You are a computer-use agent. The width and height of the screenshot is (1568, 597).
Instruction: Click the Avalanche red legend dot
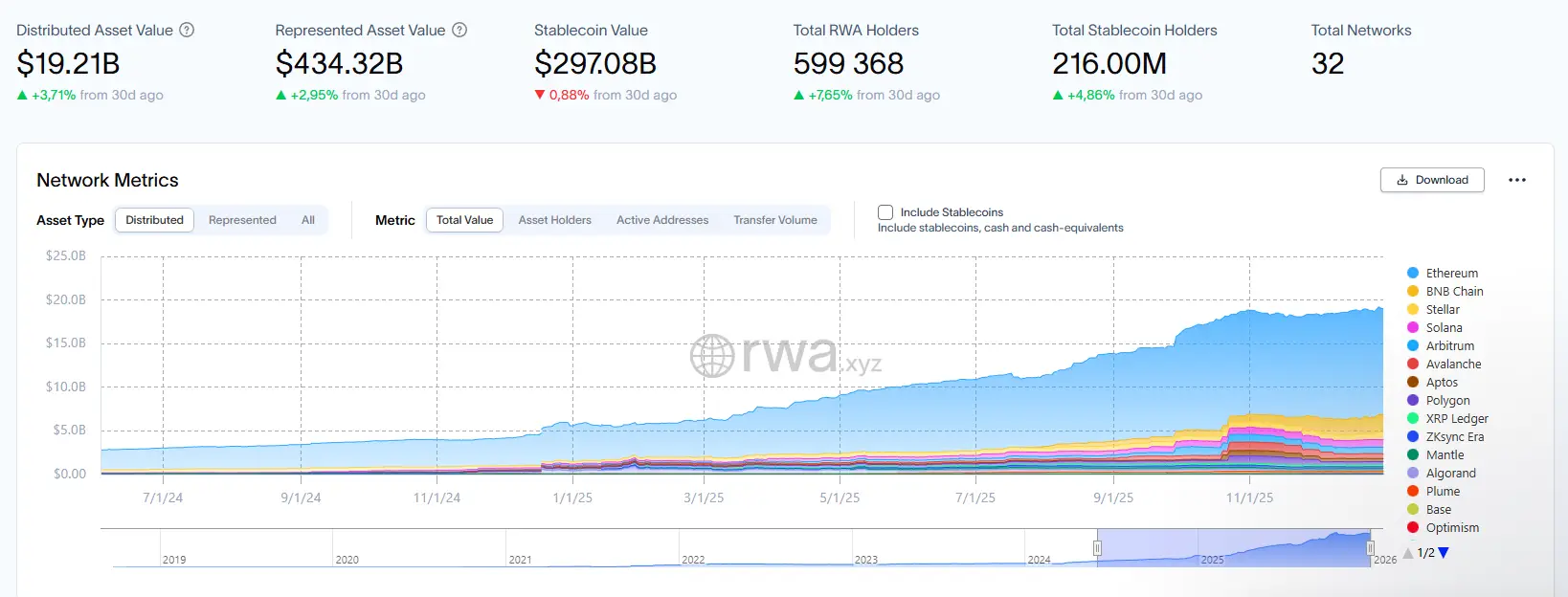click(x=1413, y=364)
